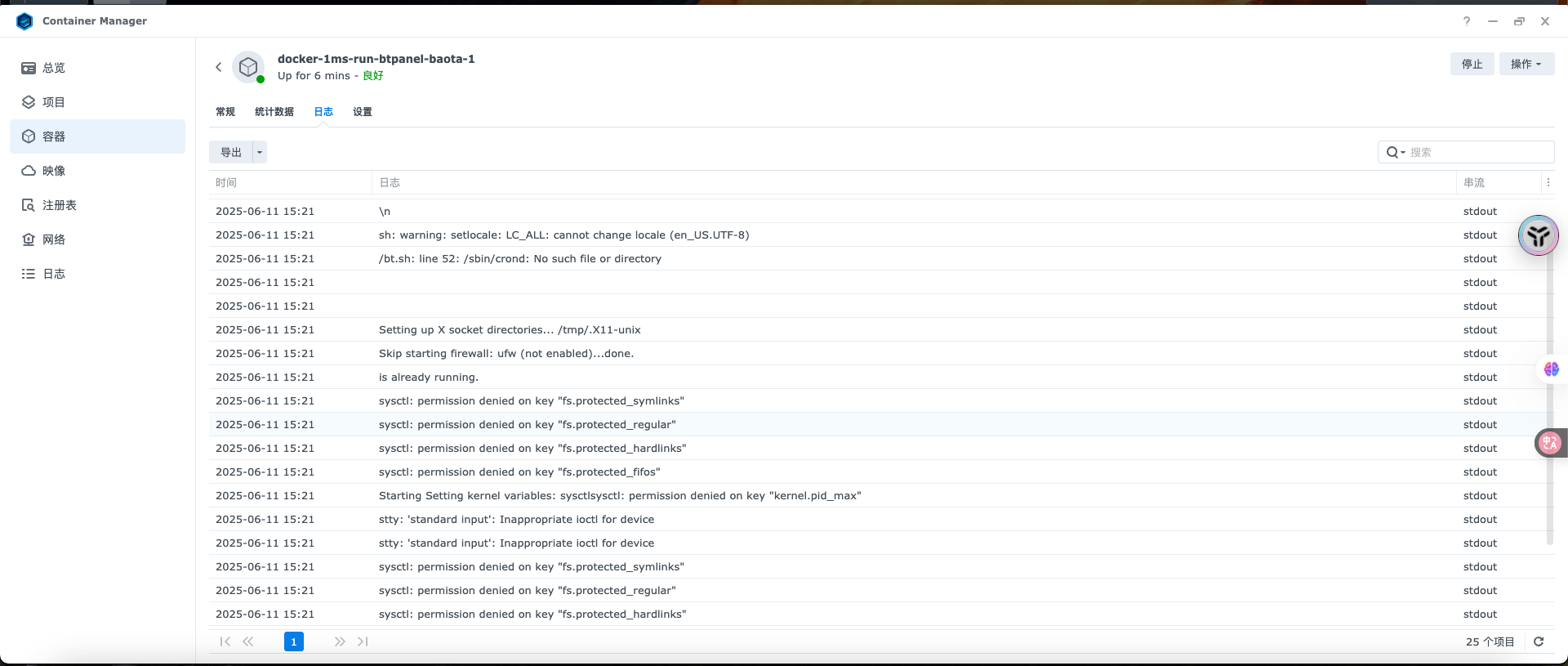
Task: Select the 'is already running.' log row
Action: (x=881, y=377)
